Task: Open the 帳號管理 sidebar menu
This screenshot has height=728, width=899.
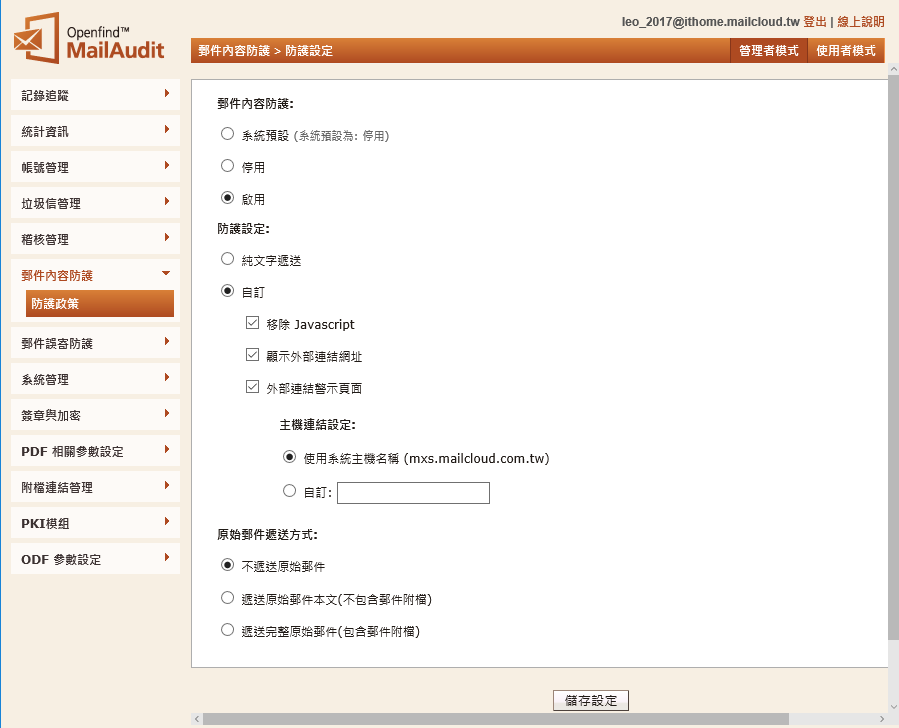Action: [95, 167]
